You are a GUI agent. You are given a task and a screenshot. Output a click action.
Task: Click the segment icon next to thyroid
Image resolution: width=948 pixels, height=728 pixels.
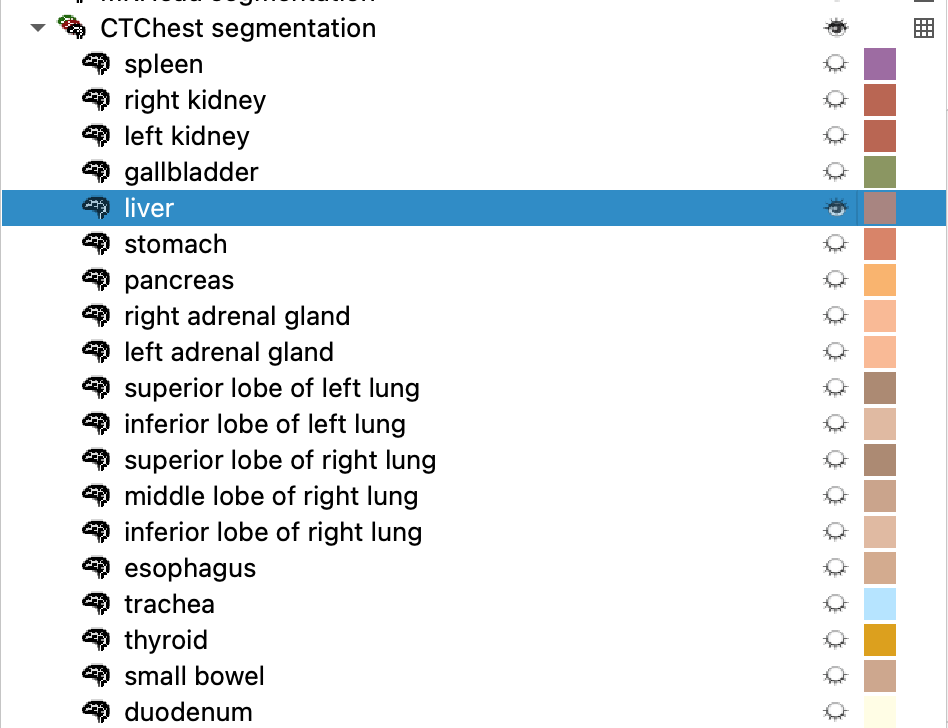point(96,640)
